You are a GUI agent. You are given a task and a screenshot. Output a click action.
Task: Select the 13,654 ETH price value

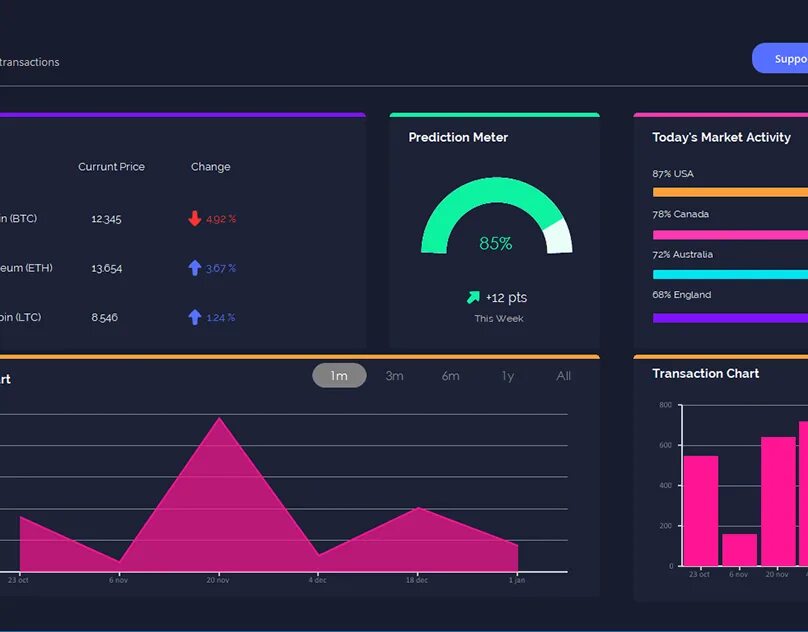pyautogui.click(x=107, y=268)
